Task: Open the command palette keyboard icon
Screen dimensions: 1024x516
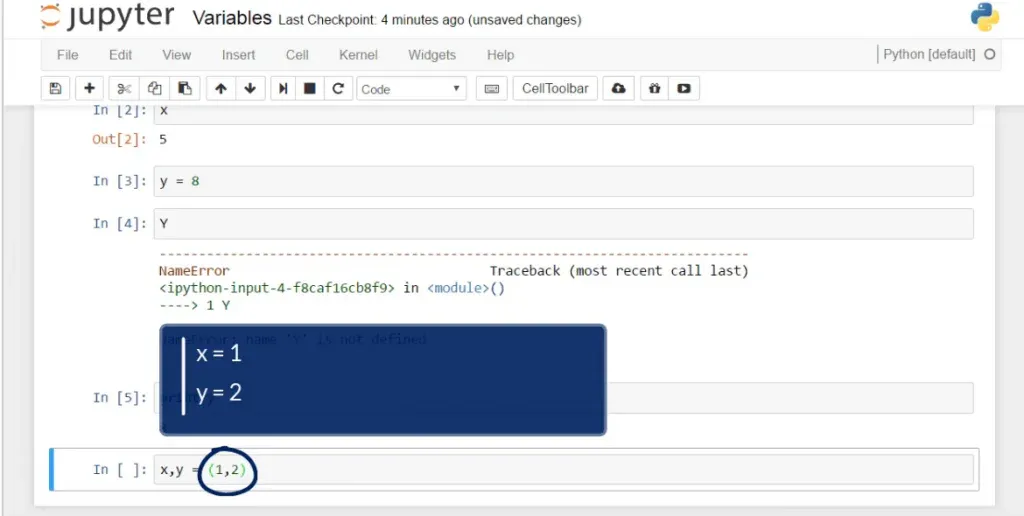Action: 491,89
